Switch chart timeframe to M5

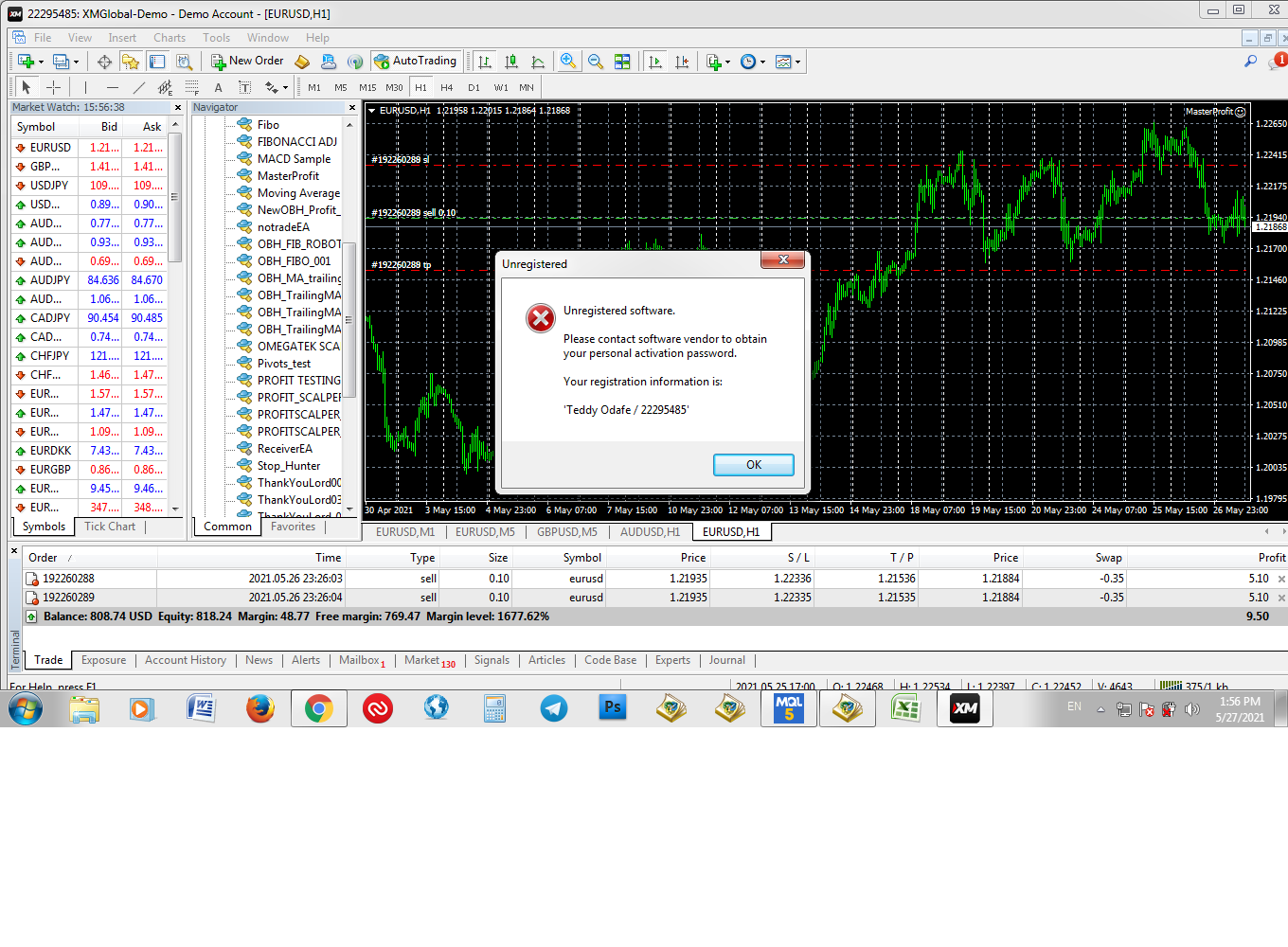point(341,87)
